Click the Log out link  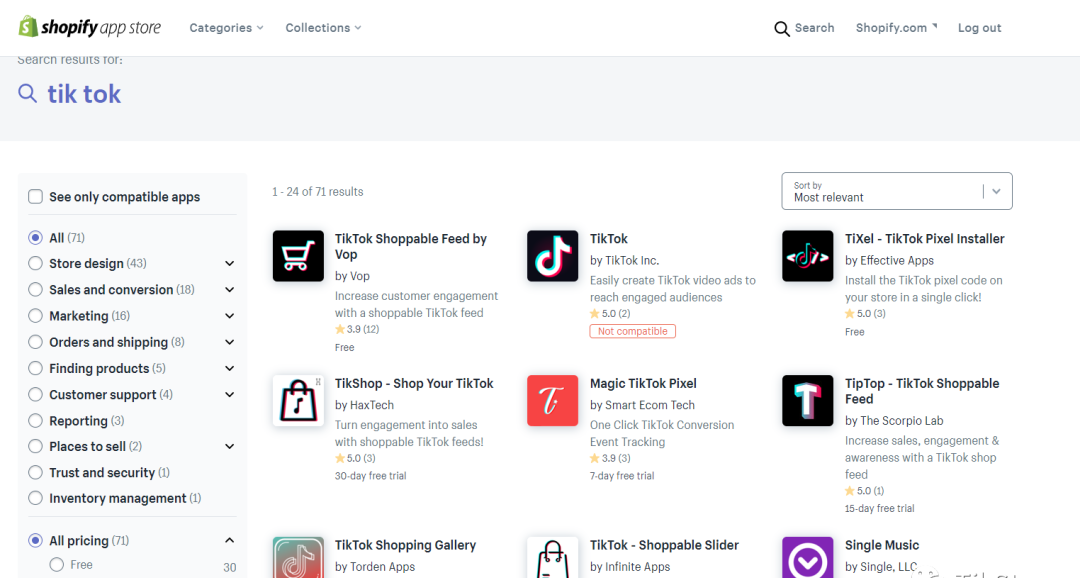tap(979, 28)
